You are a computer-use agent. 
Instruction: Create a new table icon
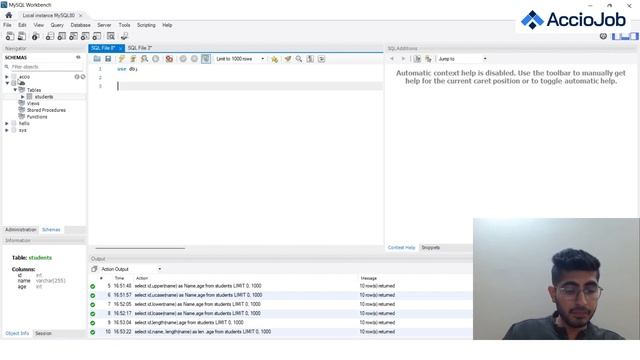coord(61,36)
